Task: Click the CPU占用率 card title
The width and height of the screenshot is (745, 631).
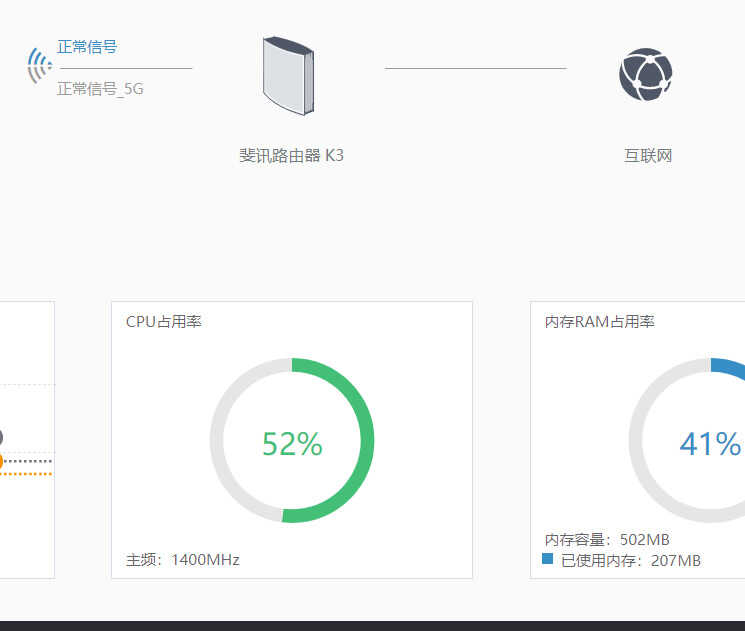Action: coord(164,322)
